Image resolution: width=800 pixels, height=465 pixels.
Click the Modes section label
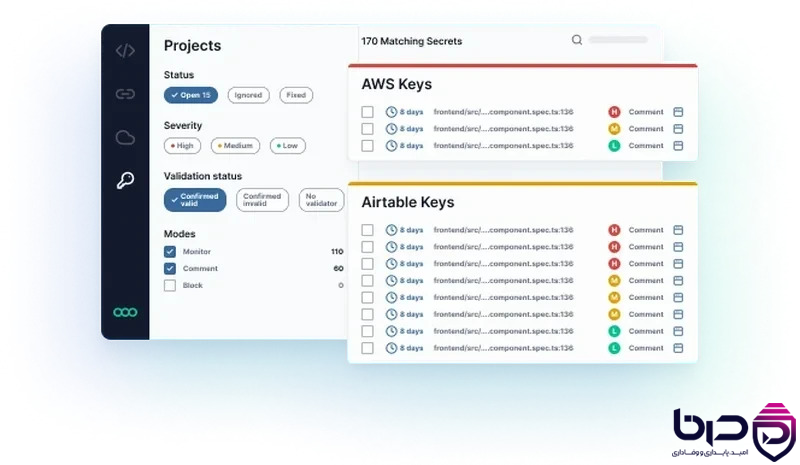179,234
